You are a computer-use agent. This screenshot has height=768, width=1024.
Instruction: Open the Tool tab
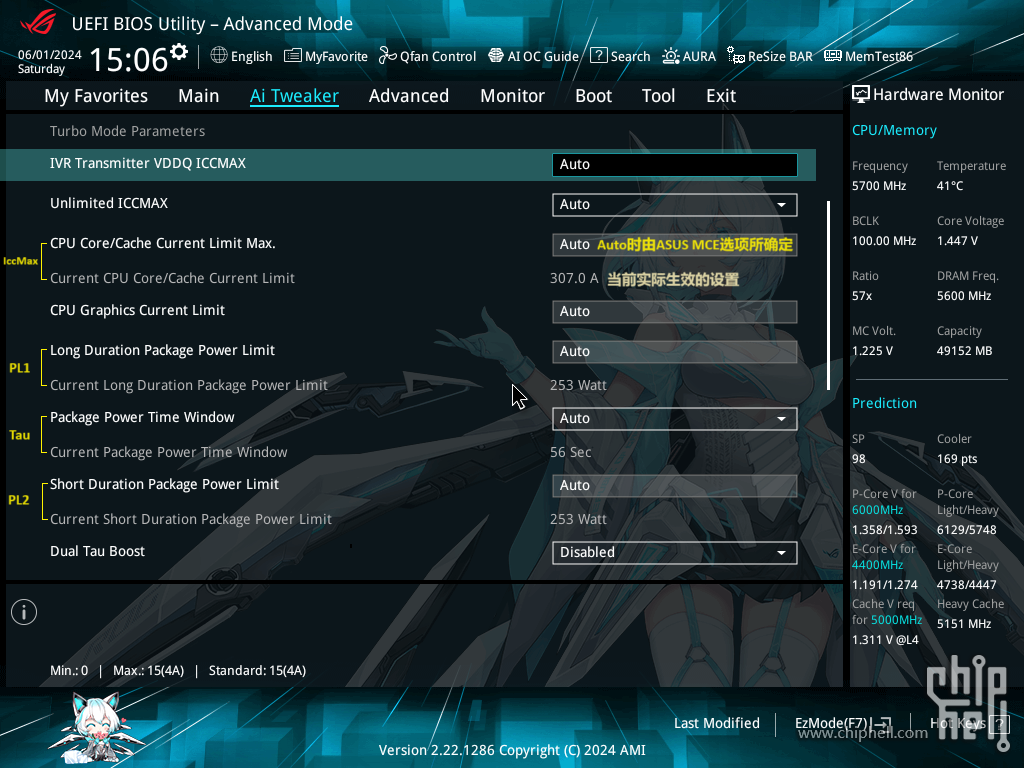click(658, 96)
